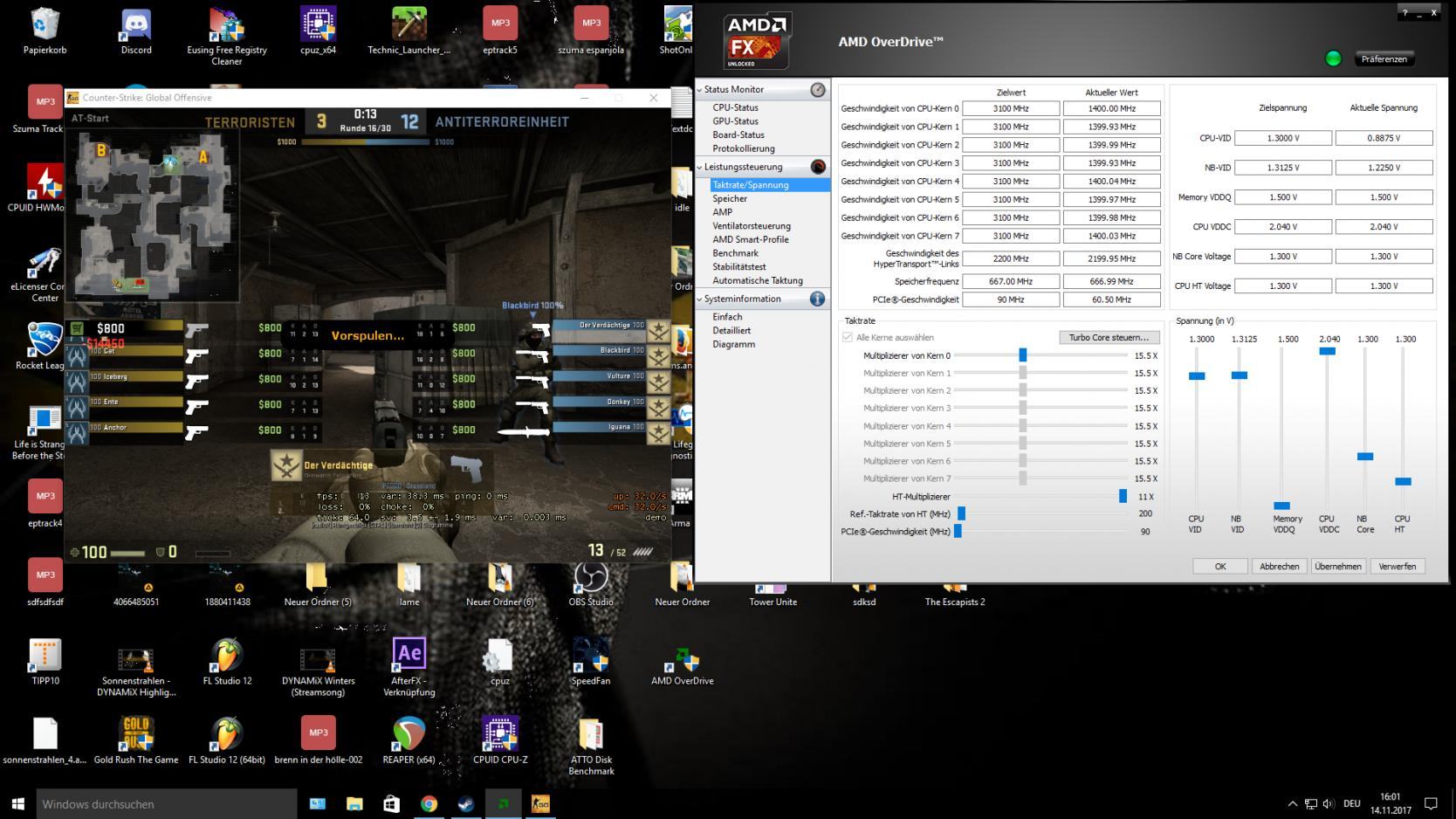This screenshot has width=1456, height=819.
Task: Open Gold Rush The Game shortcut
Action: point(136,741)
